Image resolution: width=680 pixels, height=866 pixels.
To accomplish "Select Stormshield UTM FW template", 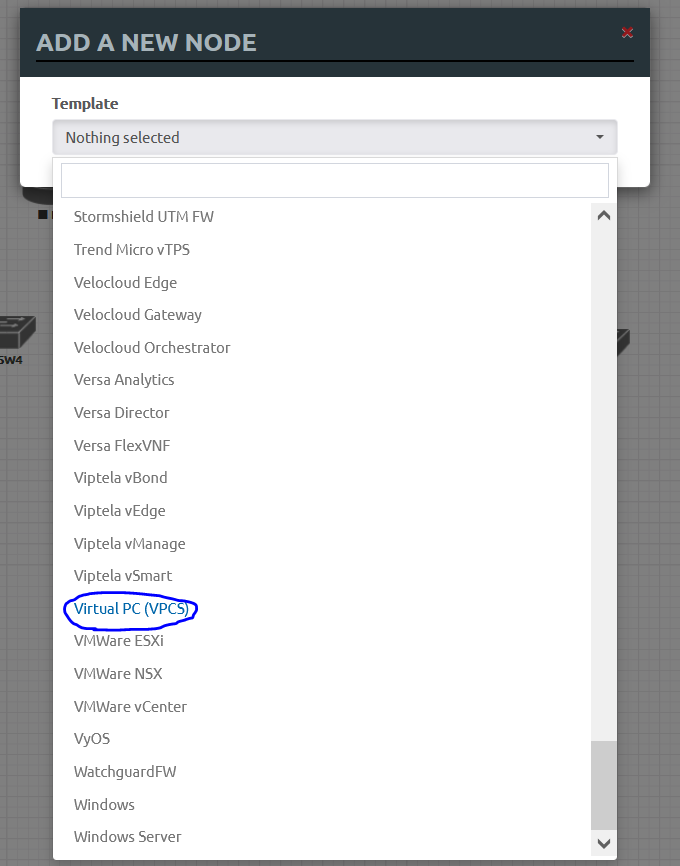I will pos(144,216).
